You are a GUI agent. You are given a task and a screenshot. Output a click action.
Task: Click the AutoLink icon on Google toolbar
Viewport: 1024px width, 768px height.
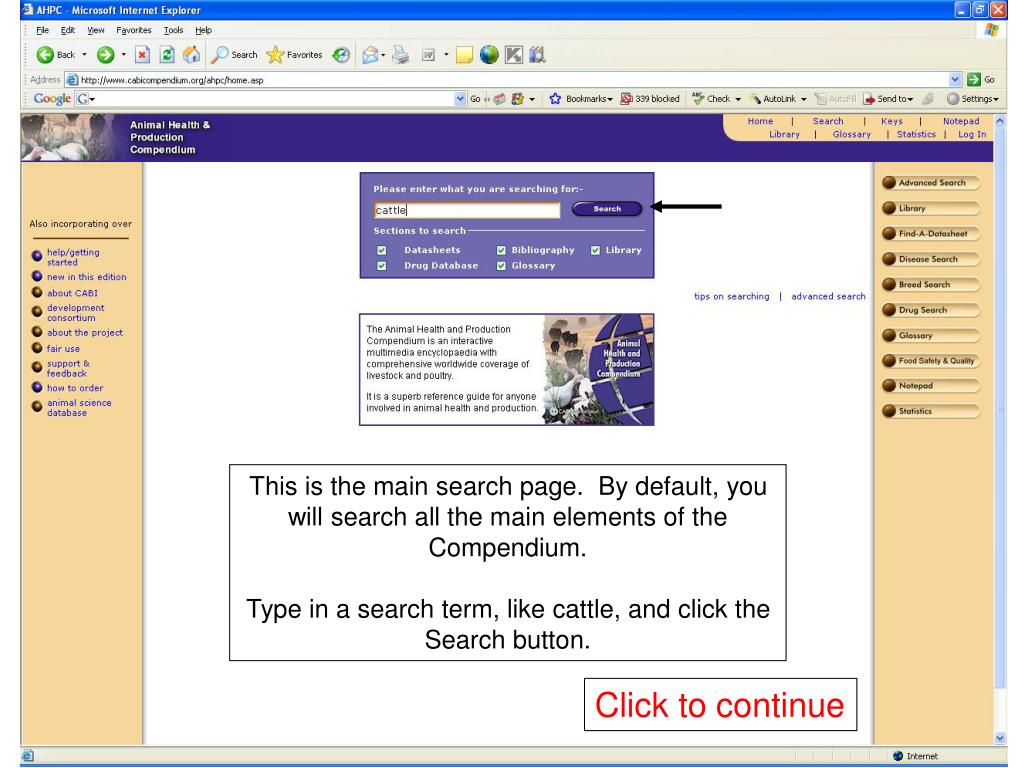click(x=755, y=99)
